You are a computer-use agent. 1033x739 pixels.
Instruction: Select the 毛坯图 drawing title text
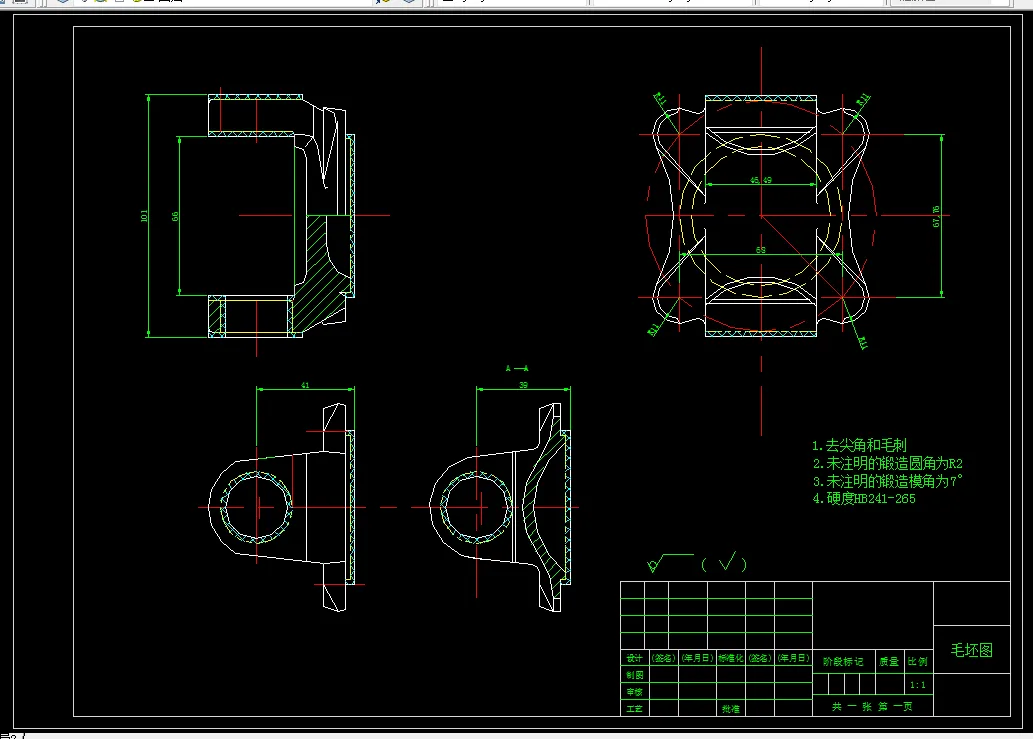[x=972, y=650]
